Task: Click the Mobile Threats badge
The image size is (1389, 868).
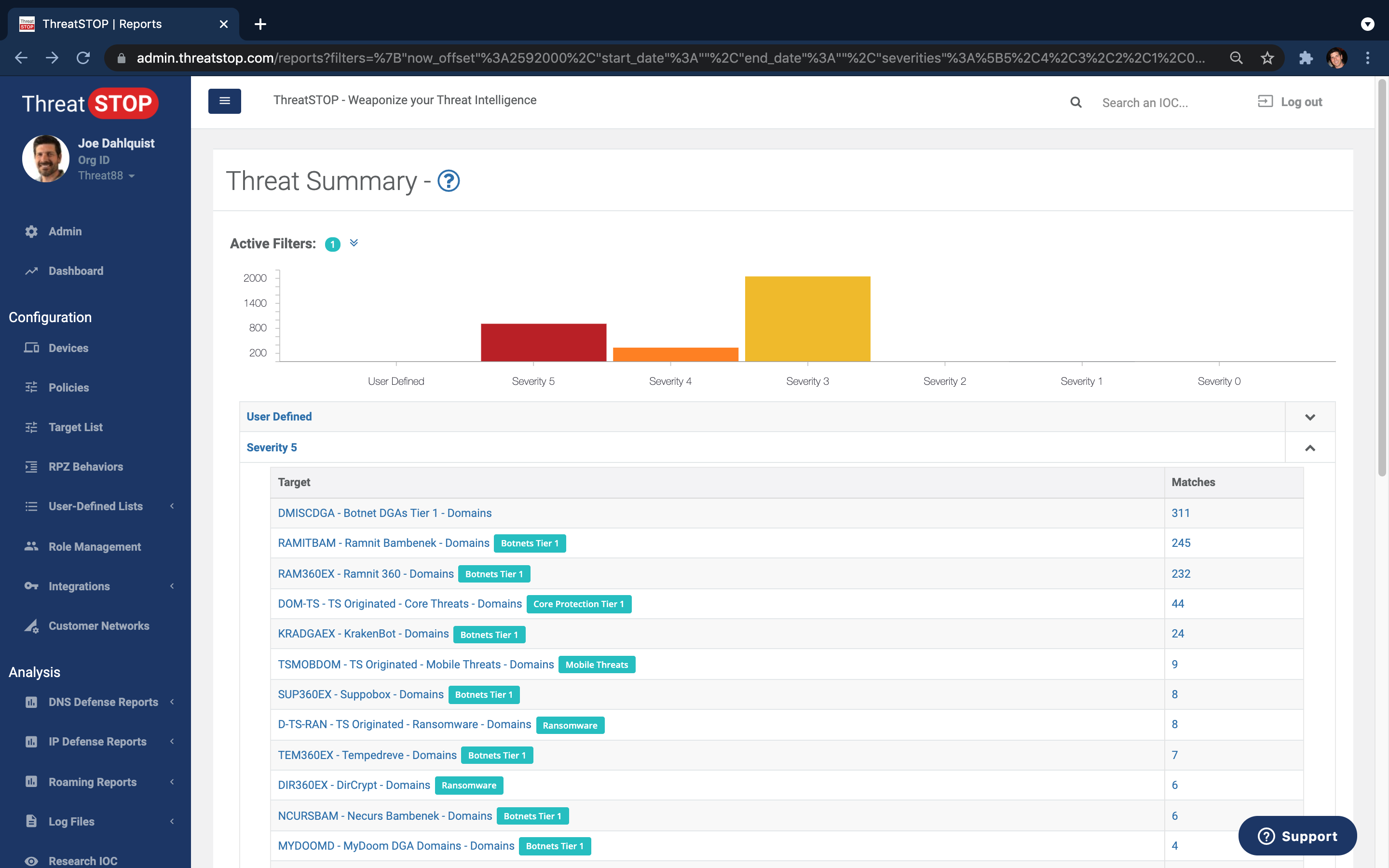Action: (x=596, y=664)
